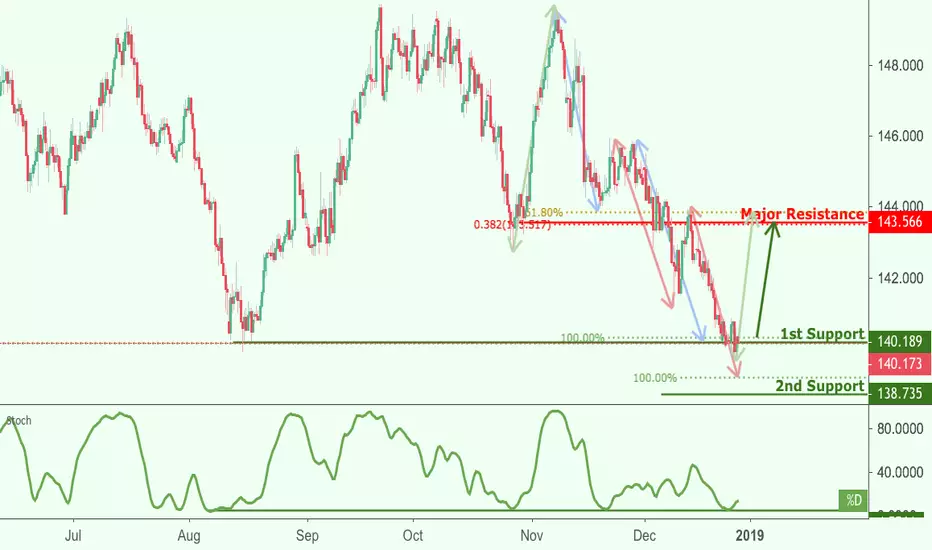Click the 2019 label on time axis
This screenshot has width=932, height=550.
tap(750, 536)
